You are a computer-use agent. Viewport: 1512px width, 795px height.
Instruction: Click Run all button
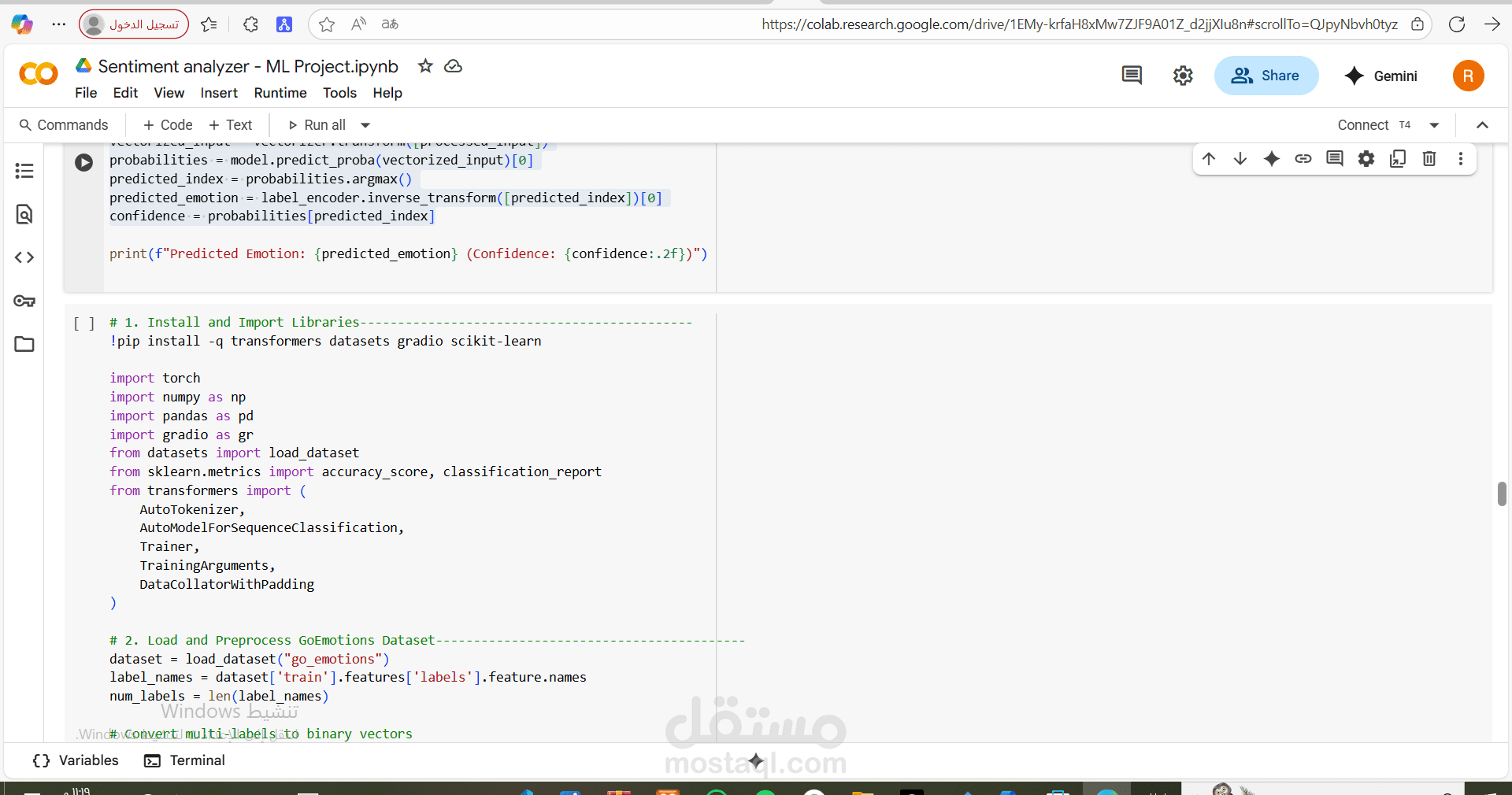pyautogui.click(x=317, y=125)
